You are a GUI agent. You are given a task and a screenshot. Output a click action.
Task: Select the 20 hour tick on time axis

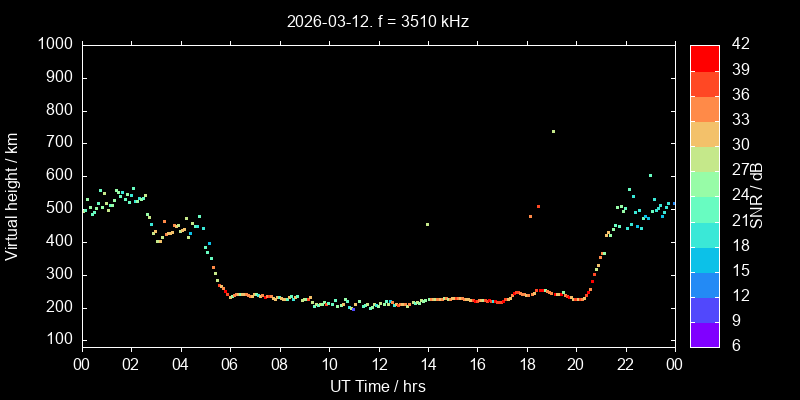pos(576,364)
